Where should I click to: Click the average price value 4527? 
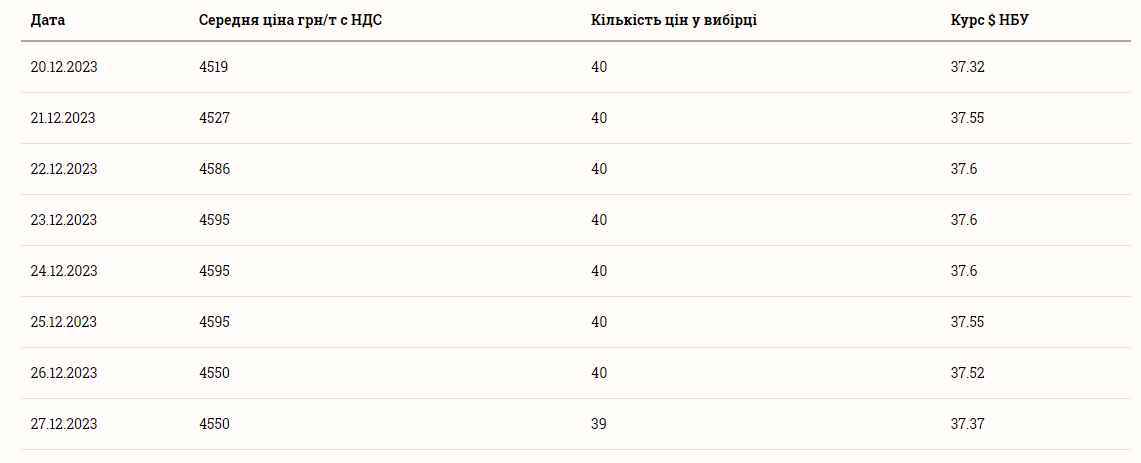click(x=214, y=118)
